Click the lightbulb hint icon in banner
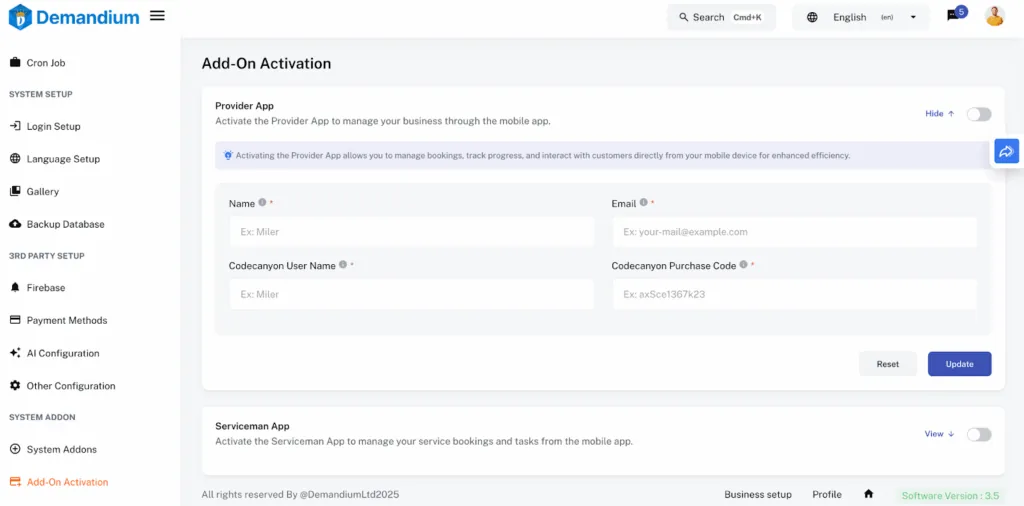Viewport: 1024px width, 506px height. (228, 155)
